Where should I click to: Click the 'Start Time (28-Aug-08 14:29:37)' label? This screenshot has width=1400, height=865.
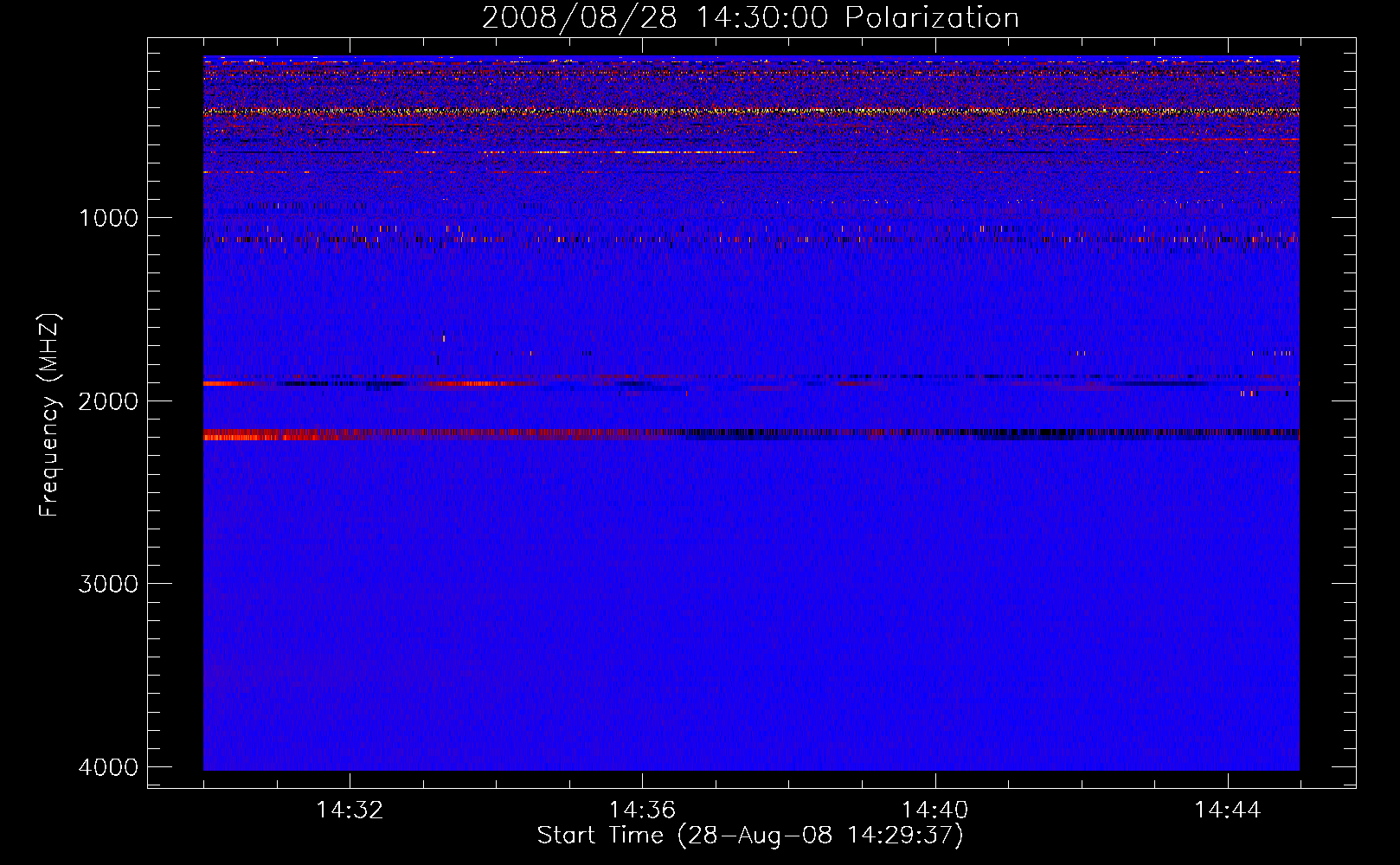750,836
